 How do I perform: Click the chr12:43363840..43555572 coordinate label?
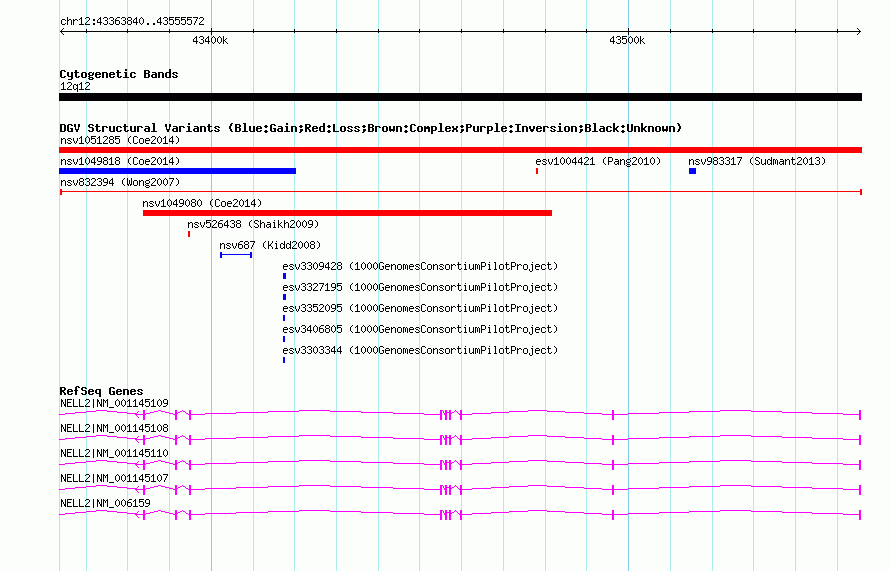(132, 21)
